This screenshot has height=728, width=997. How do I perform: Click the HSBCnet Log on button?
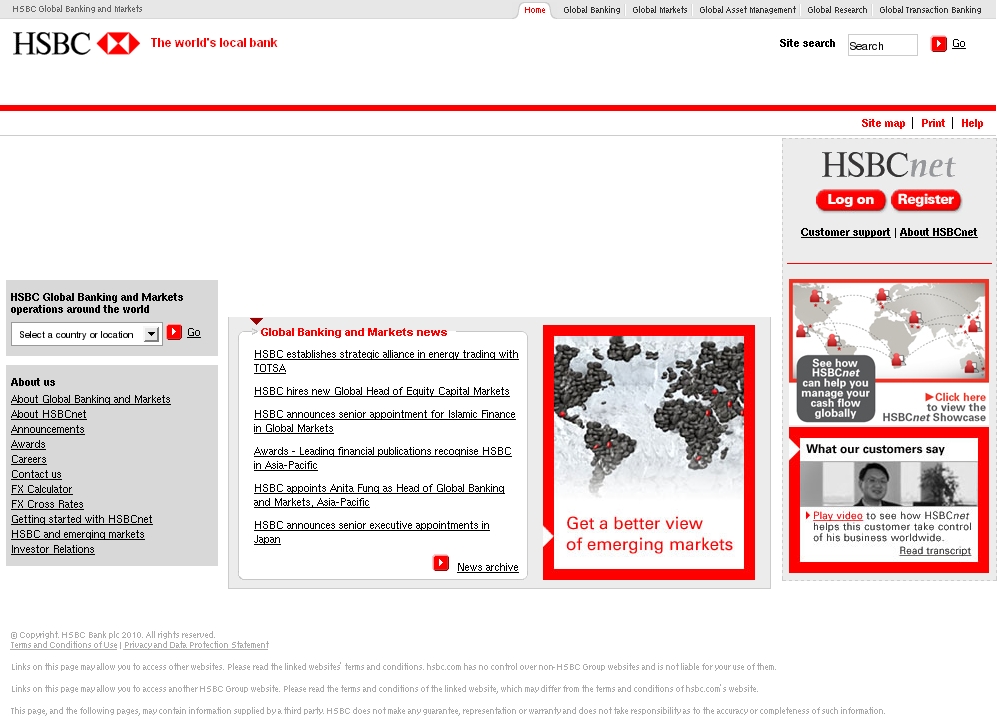tap(850, 200)
